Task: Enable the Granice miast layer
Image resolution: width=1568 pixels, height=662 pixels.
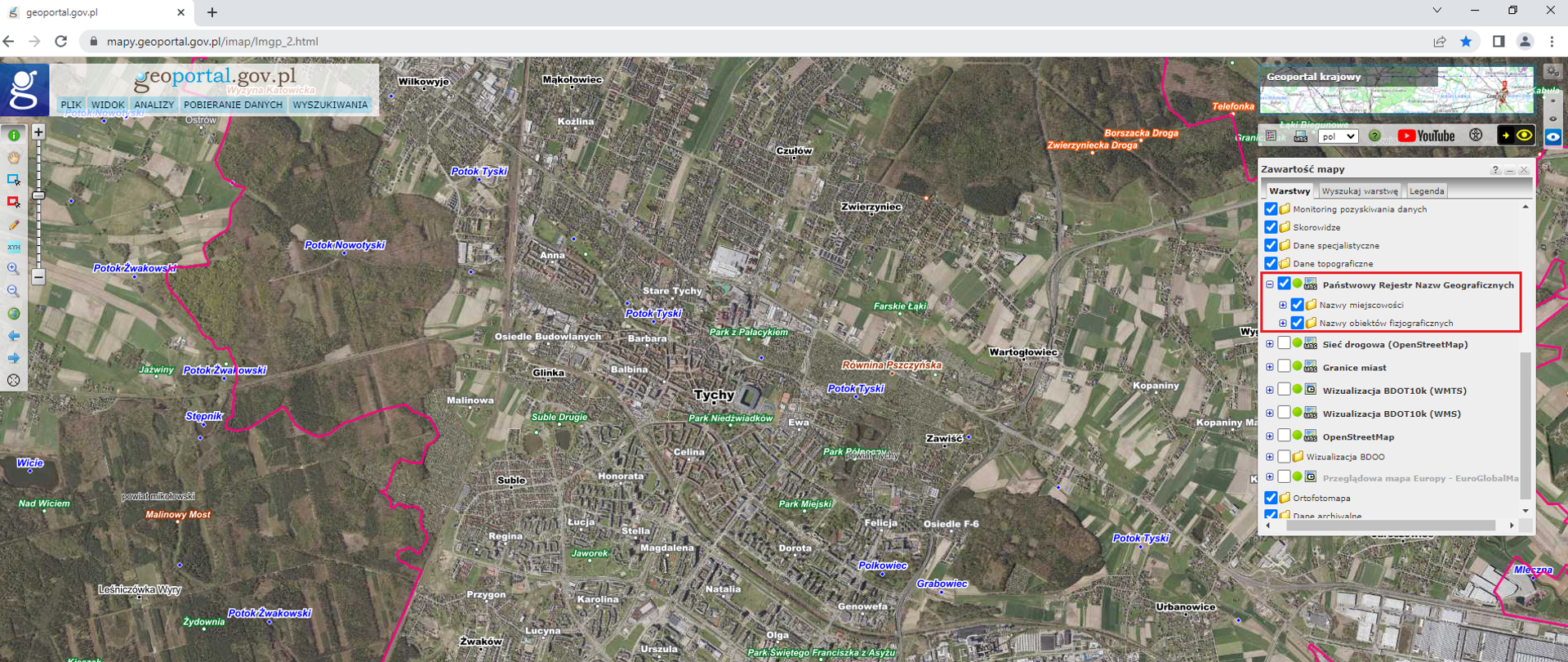Action: click(1284, 367)
